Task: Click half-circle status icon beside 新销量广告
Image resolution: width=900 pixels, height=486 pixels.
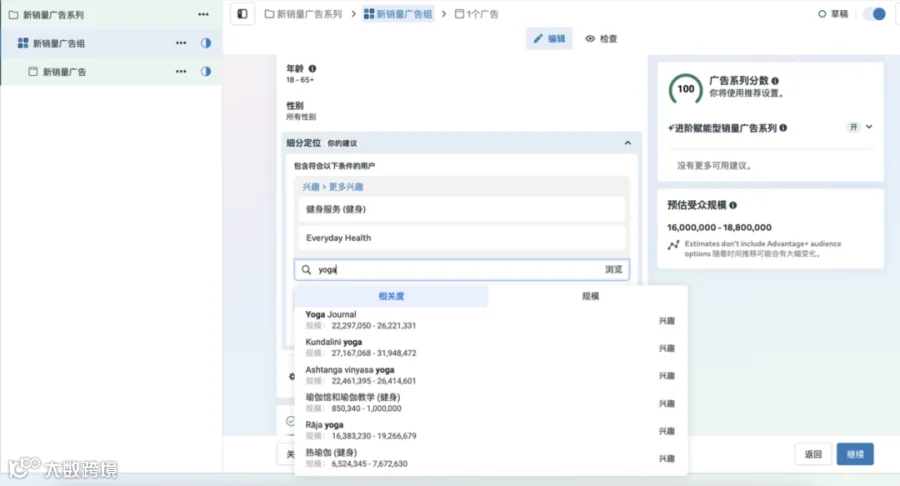Action: 205,71
